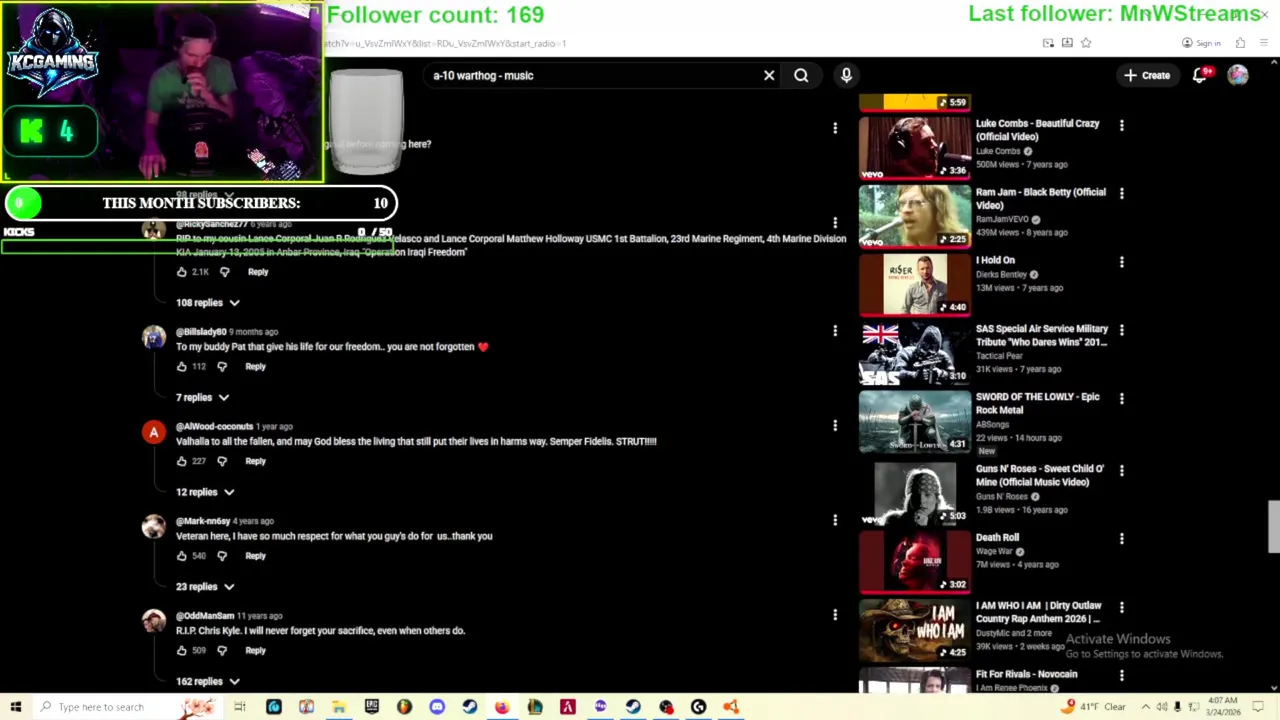Dislike the @Mark-nn6sy comment
Viewport: 1280px width, 720px height.
(222, 556)
